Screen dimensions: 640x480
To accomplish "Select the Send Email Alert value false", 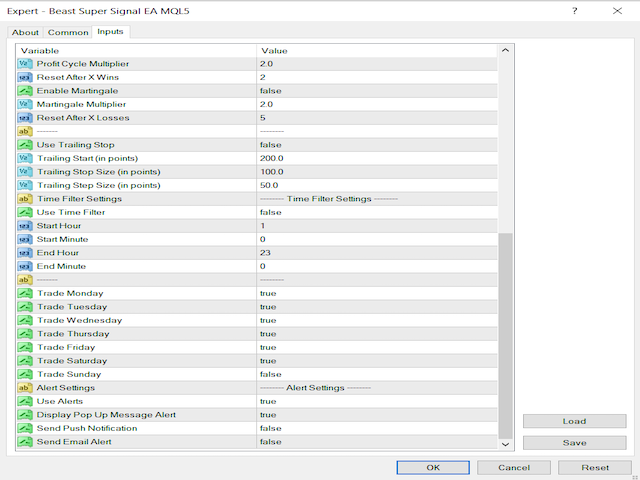I will 271,441.
